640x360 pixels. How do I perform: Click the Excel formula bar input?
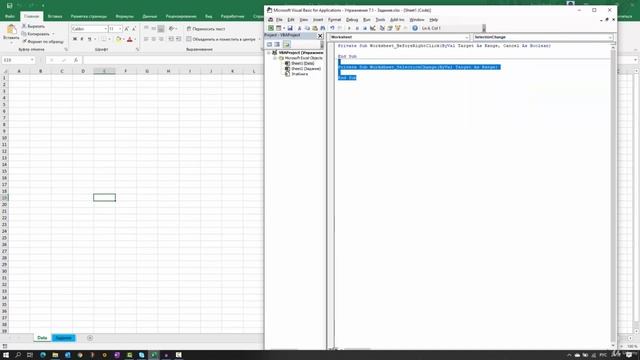click(173, 60)
